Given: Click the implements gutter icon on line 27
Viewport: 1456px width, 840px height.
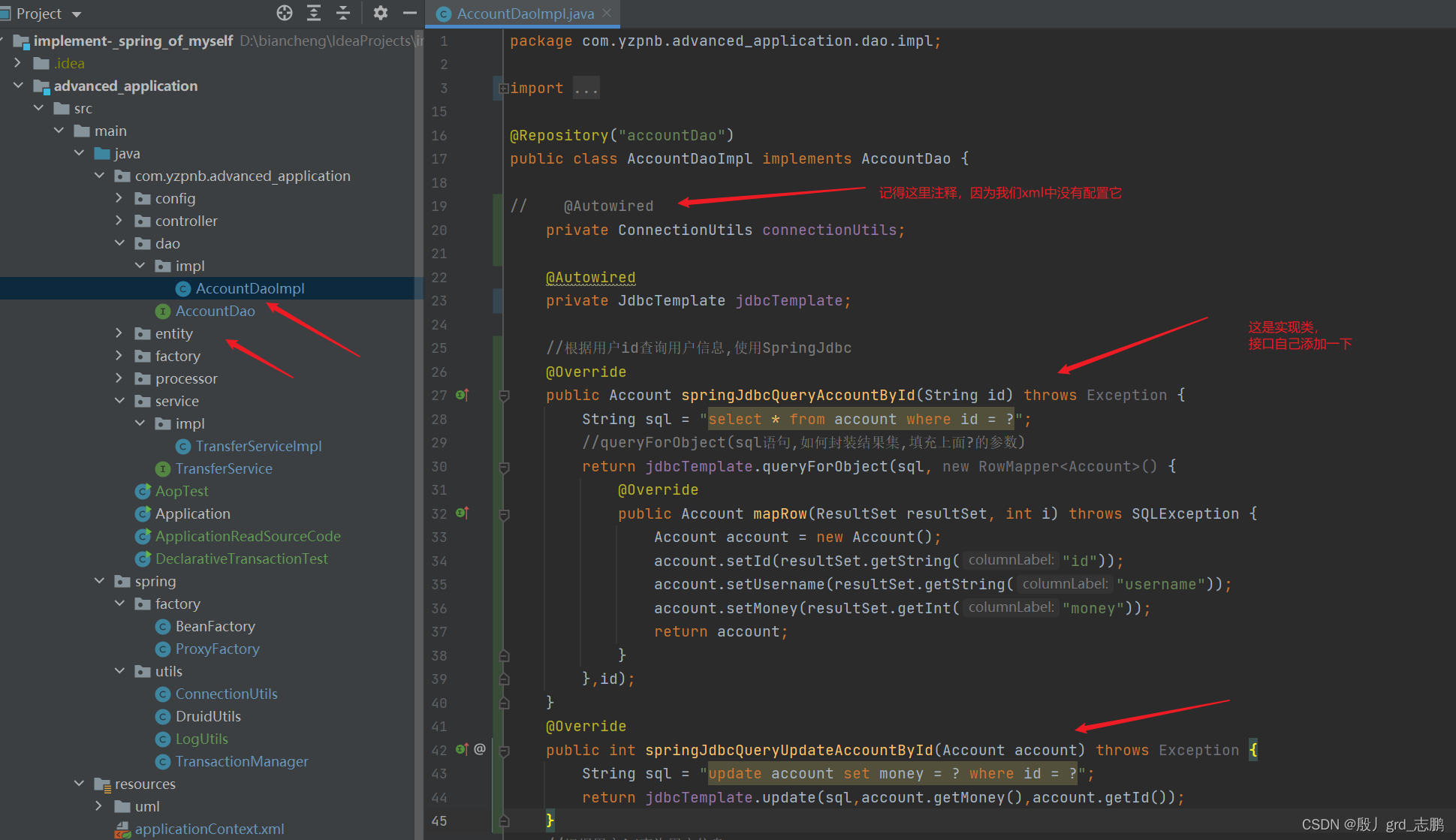Looking at the screenshot, I should coord(462,395).
